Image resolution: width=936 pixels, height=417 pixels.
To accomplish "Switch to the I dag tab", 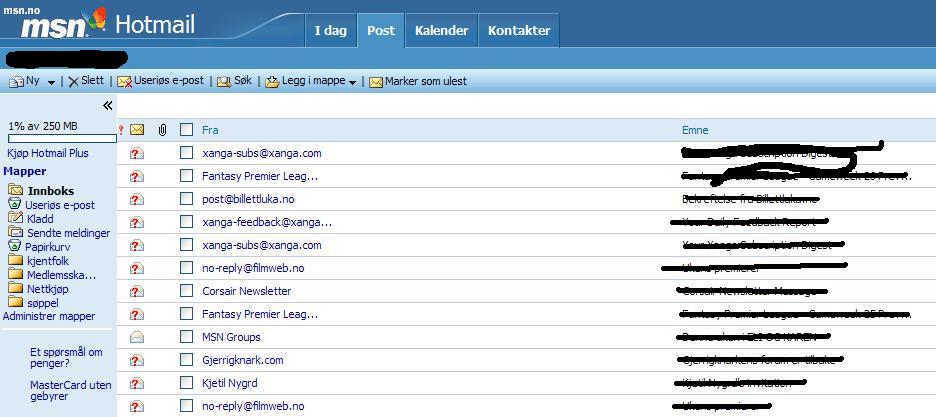I will coord(331,30).
